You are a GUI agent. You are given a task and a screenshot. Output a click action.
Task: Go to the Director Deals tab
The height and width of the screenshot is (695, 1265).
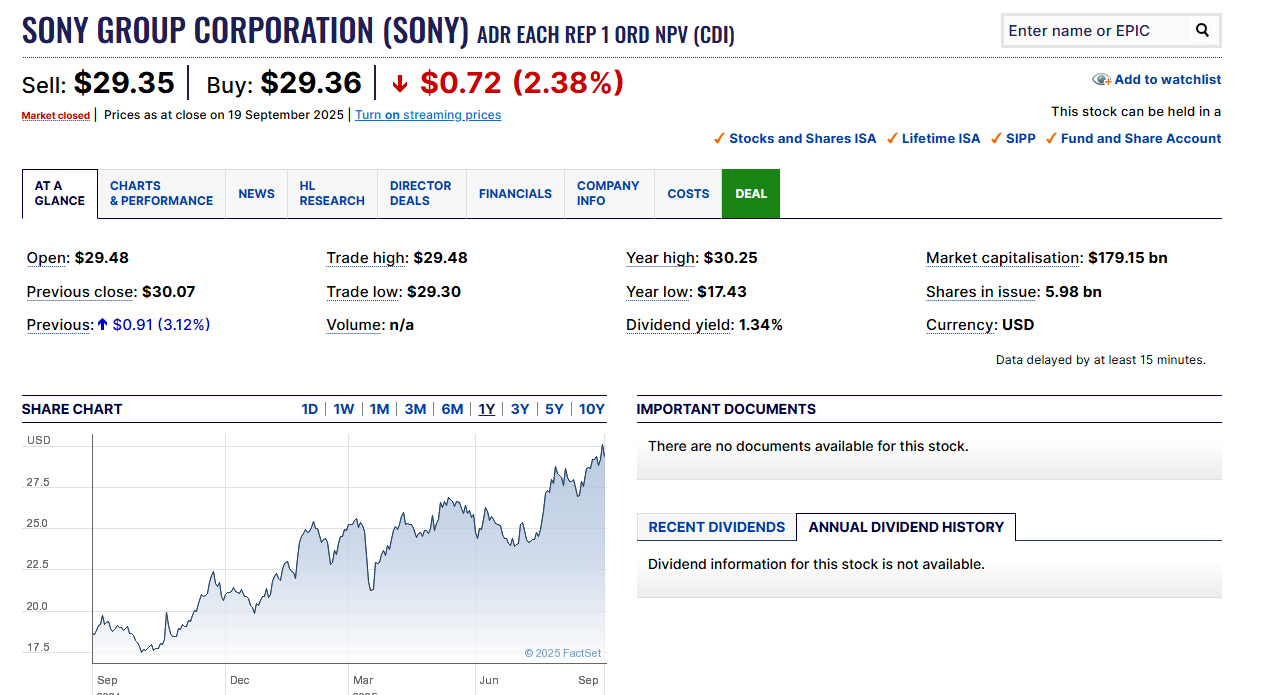pyautogui.click(x=420, y=194)
